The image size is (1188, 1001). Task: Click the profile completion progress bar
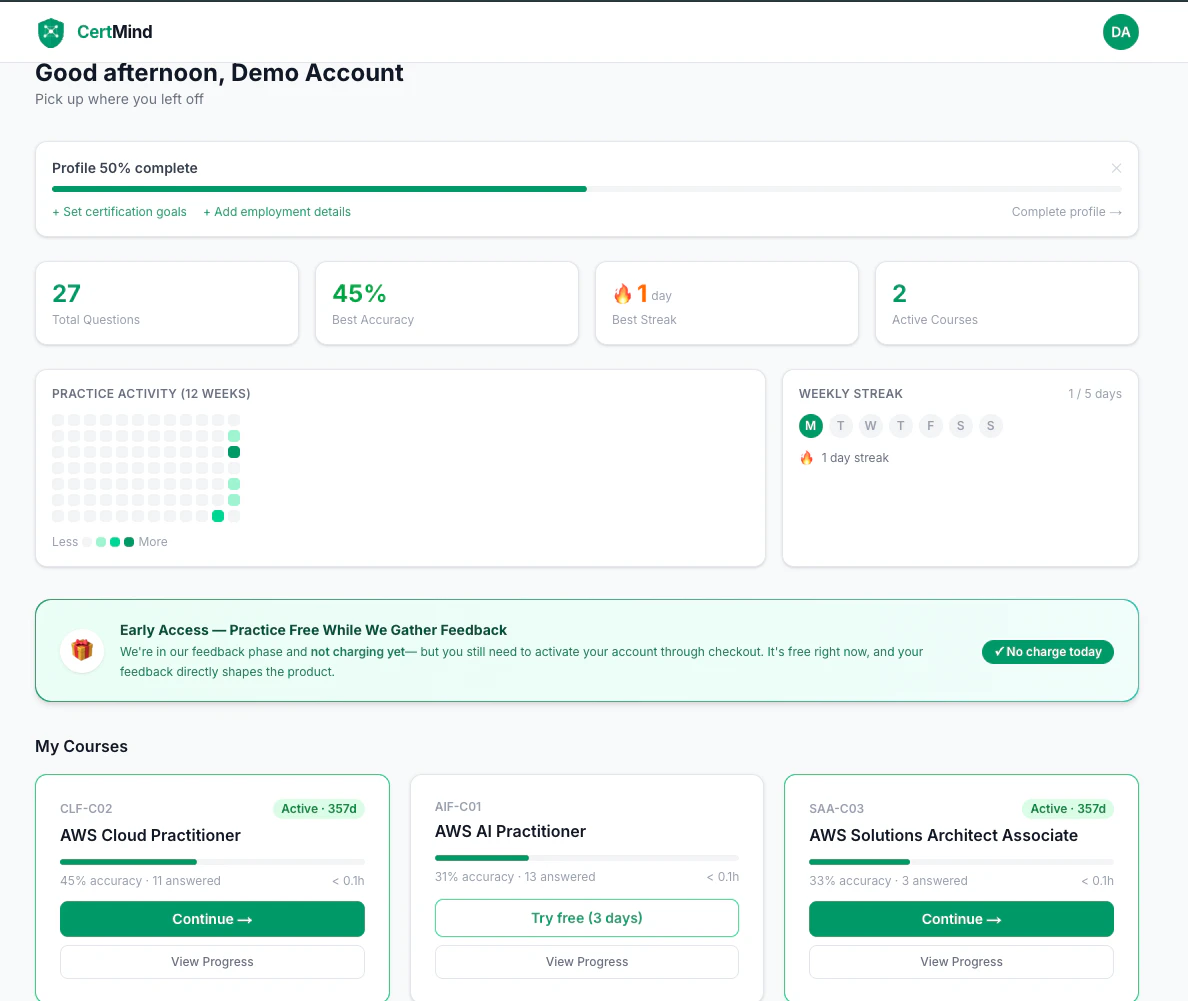[x=586, y=189]
